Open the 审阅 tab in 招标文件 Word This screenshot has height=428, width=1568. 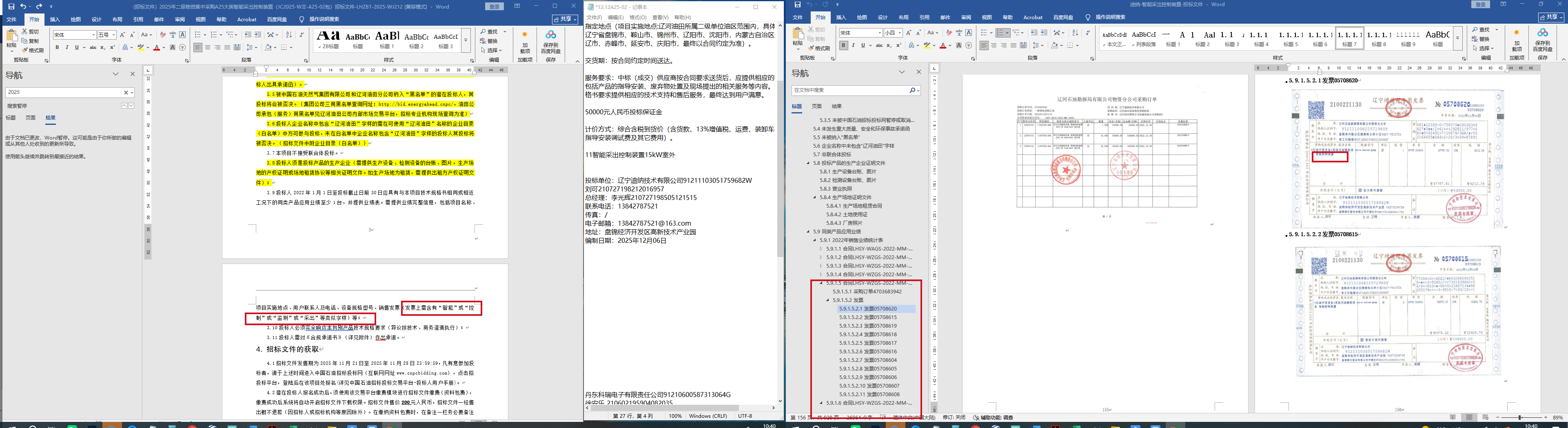coord(180,20)
